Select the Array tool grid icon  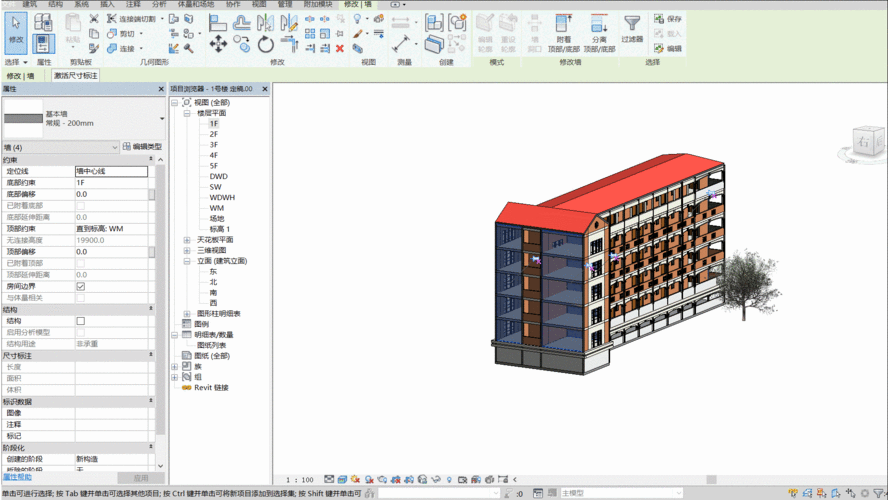[x=310, y=34]
